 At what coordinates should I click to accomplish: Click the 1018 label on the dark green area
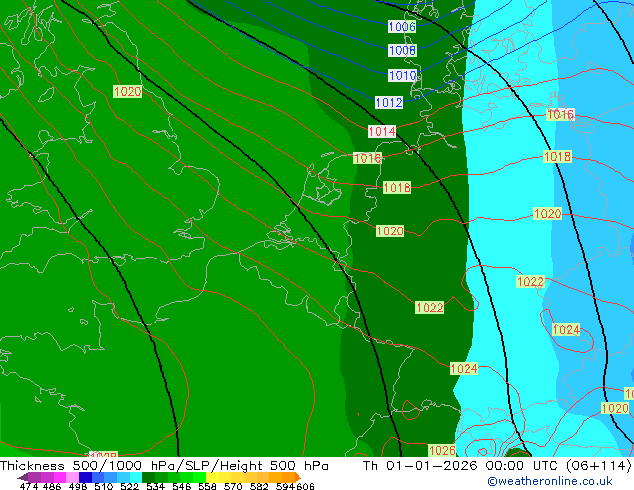397,188
